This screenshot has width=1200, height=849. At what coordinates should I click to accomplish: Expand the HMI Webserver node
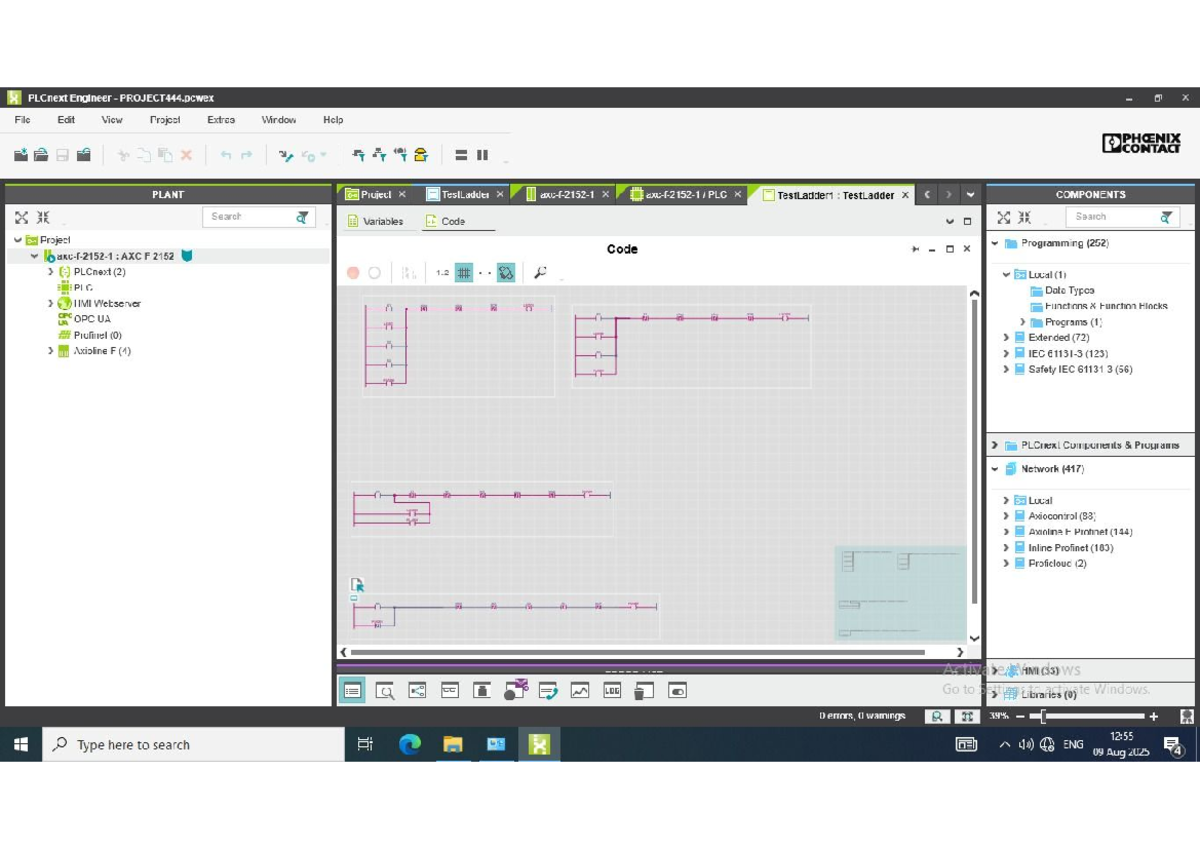coord(51,303)
